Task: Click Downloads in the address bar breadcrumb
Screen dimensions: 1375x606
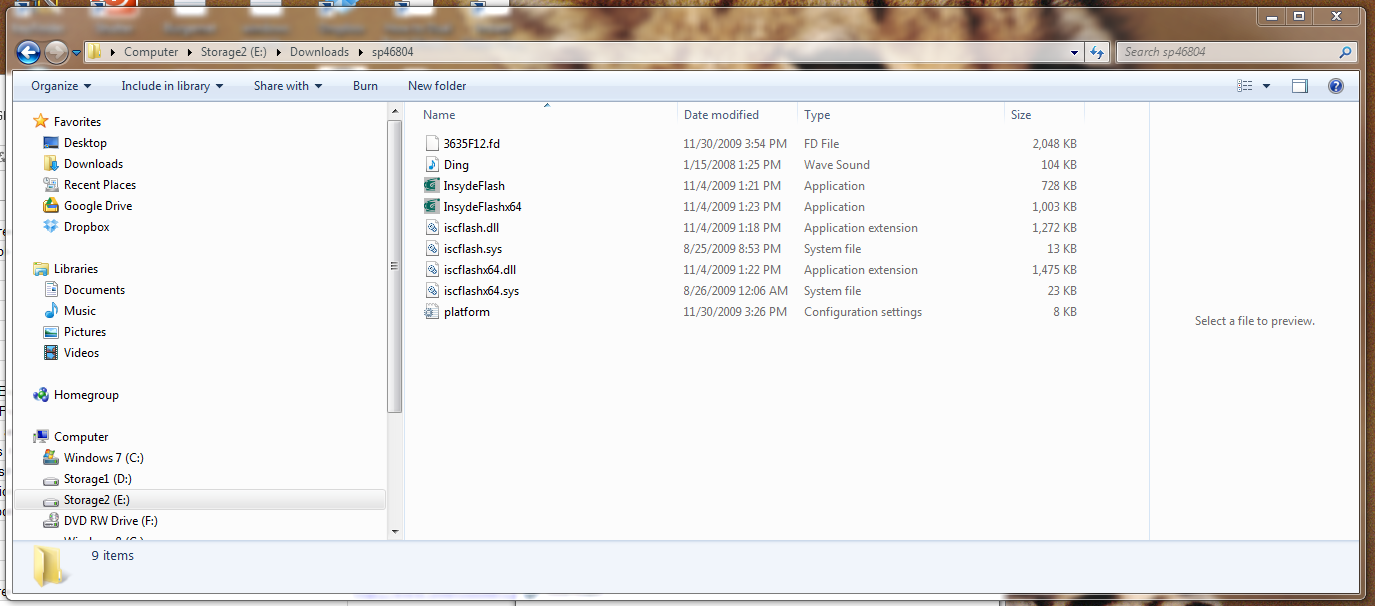Action: [319, 52]
